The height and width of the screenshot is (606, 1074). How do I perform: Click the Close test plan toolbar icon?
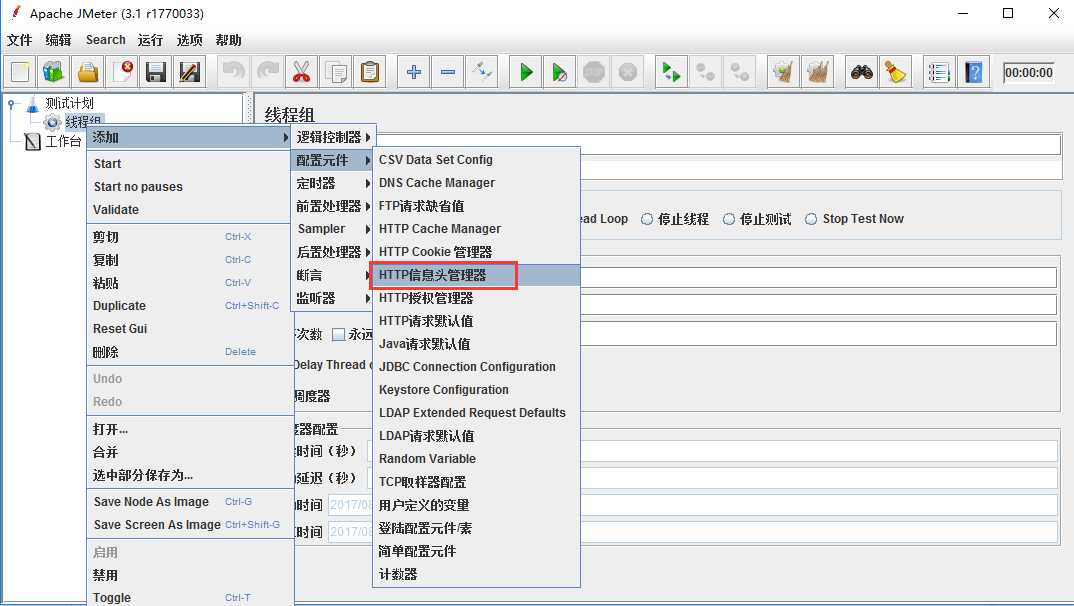[122, 72]
